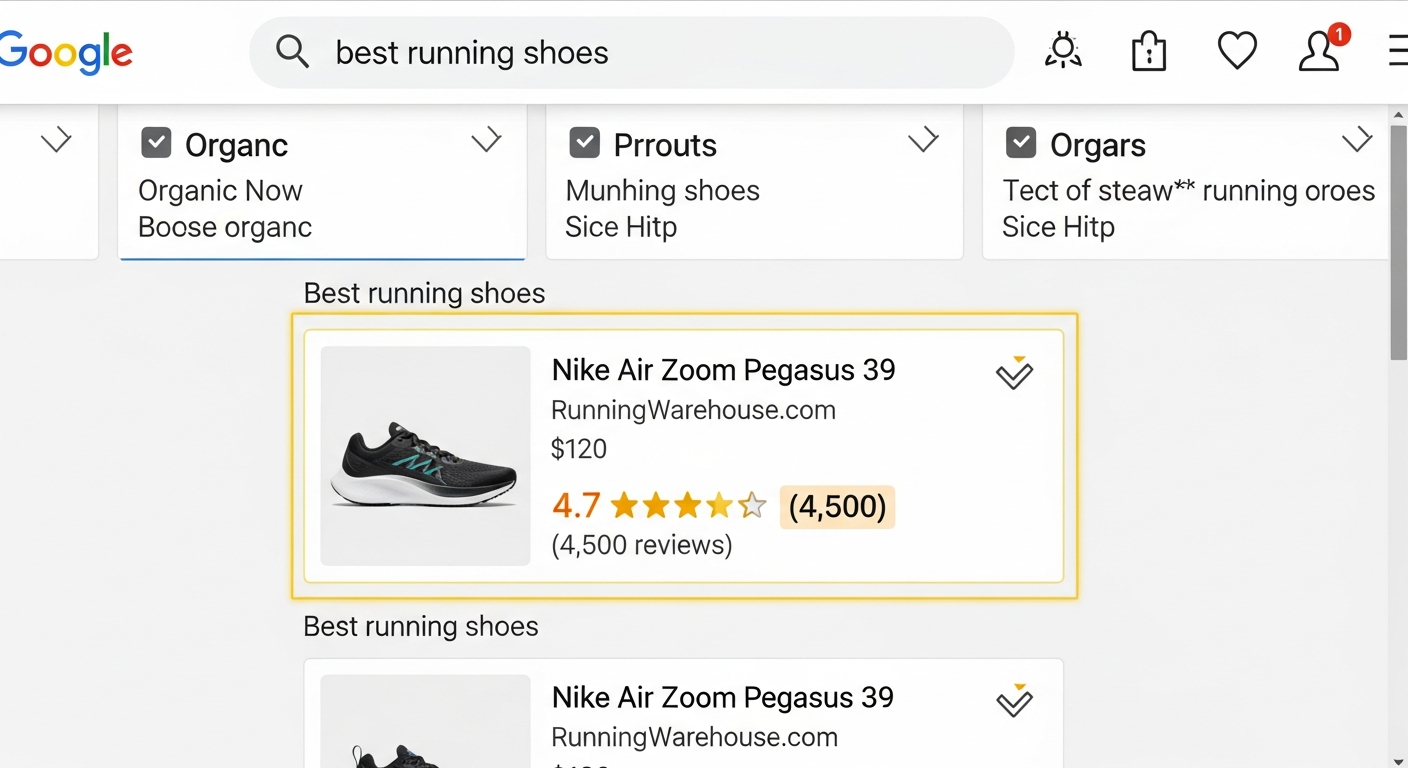This screenshot has height=768, width=1408.
Task: Click the magnifying glass search icon
Action: coord(292,51)
